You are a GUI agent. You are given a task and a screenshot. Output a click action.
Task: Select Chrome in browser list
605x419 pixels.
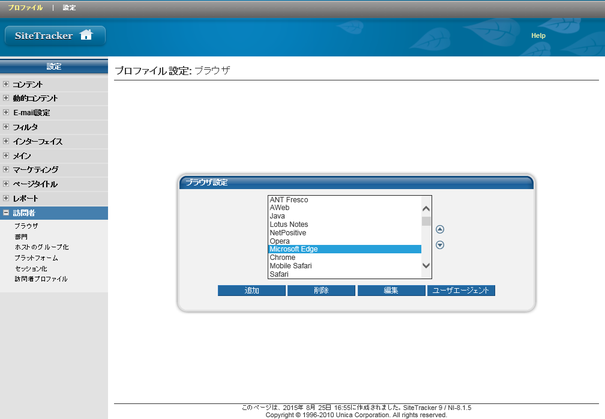pyautogui.click(x=345, y=257)
